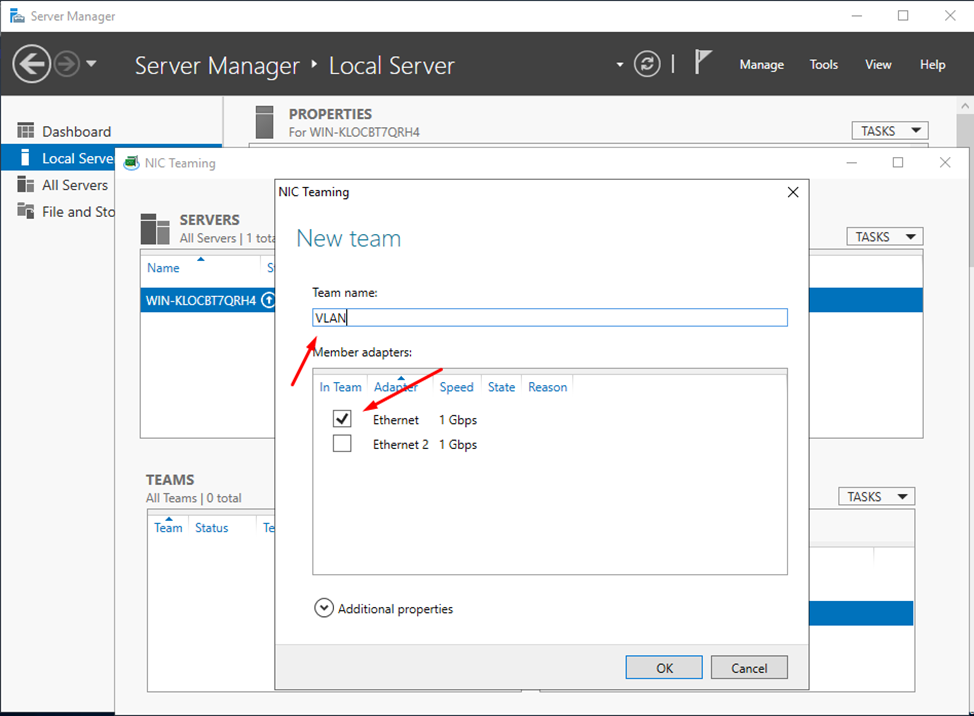Check the Ethernet 2 adapter checkbox

point(342,443)
